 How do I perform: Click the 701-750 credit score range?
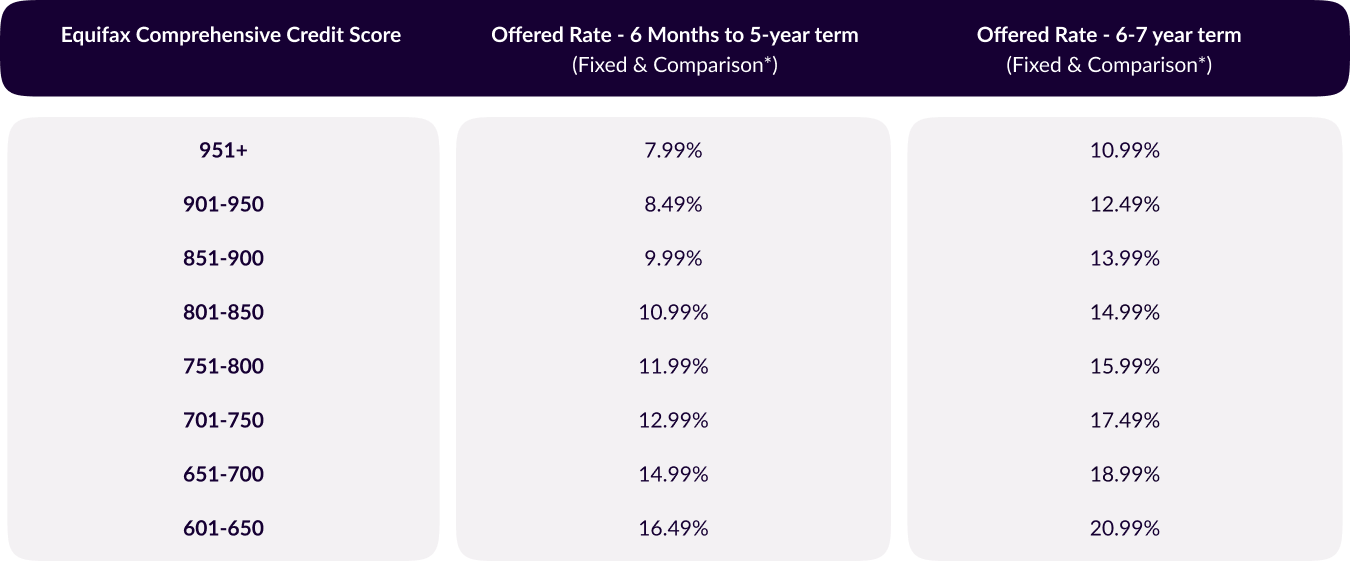(x=223, y=421)
